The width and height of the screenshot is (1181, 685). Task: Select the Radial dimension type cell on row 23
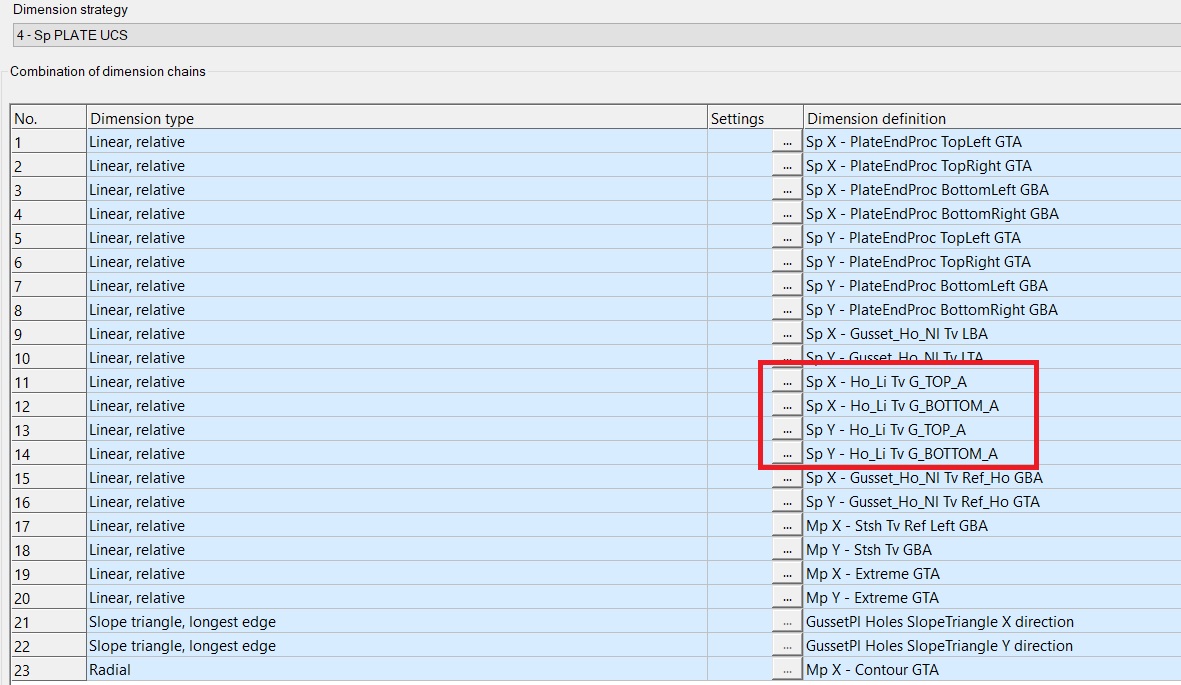(400, 669)
